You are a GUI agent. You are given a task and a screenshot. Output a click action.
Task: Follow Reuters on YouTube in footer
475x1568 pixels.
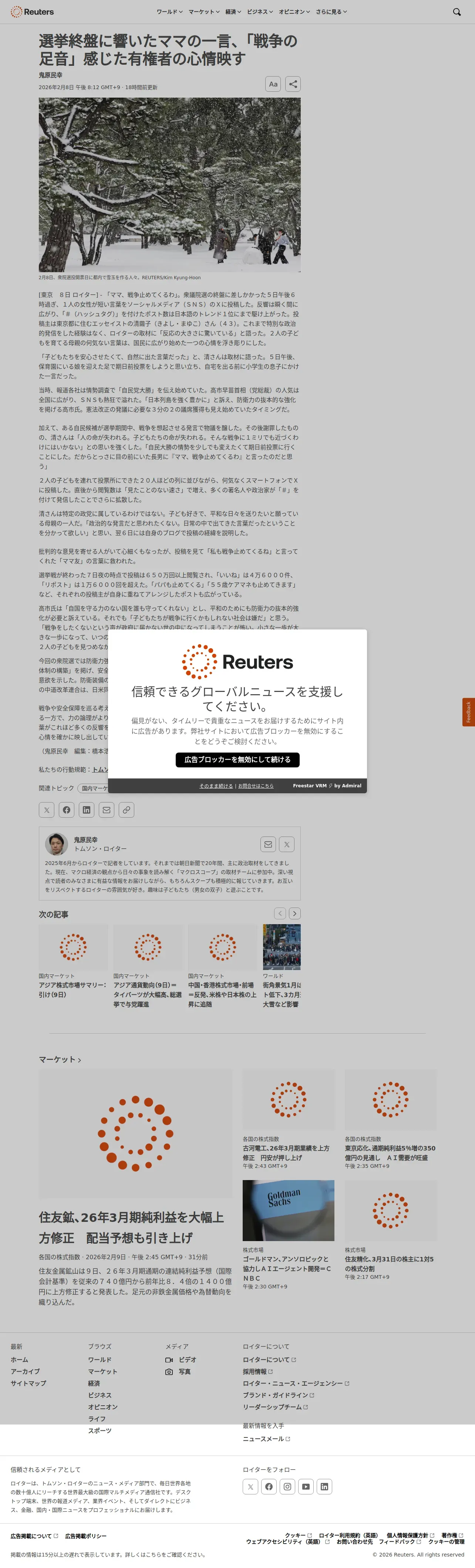(x=306, y=1486)
